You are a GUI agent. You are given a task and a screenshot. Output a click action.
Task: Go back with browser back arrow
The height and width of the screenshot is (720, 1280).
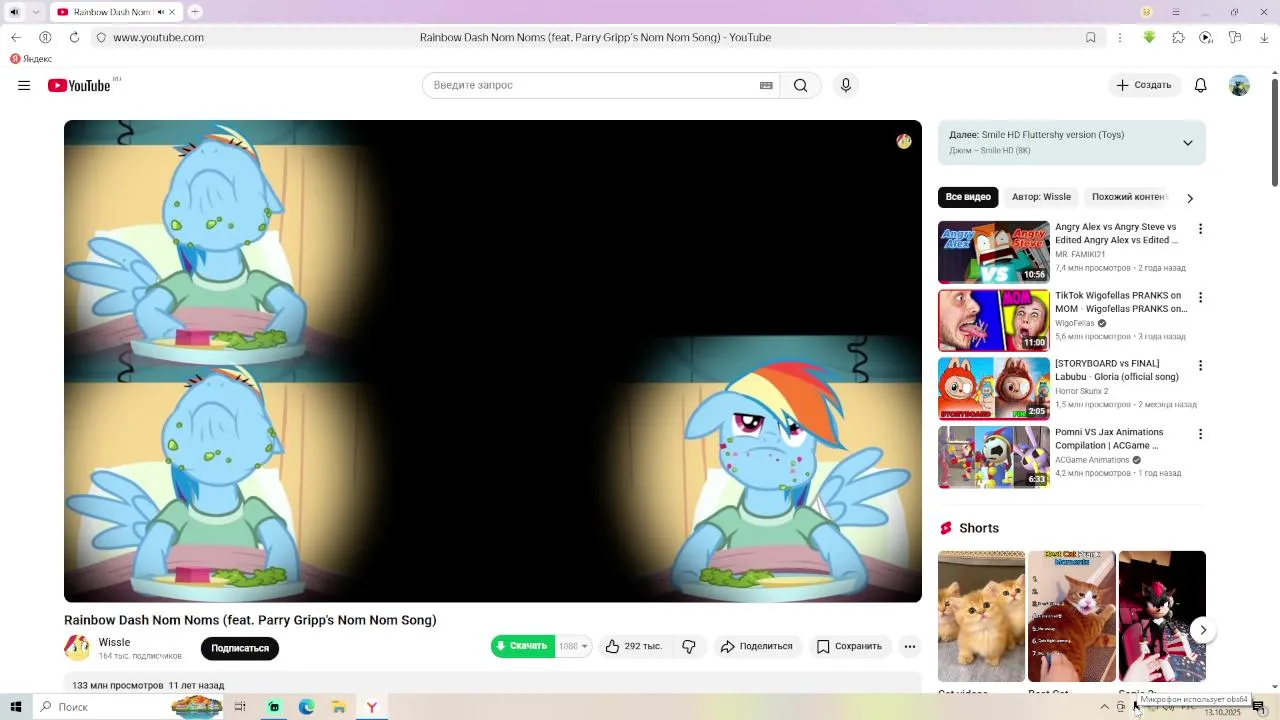coord(16,37)
